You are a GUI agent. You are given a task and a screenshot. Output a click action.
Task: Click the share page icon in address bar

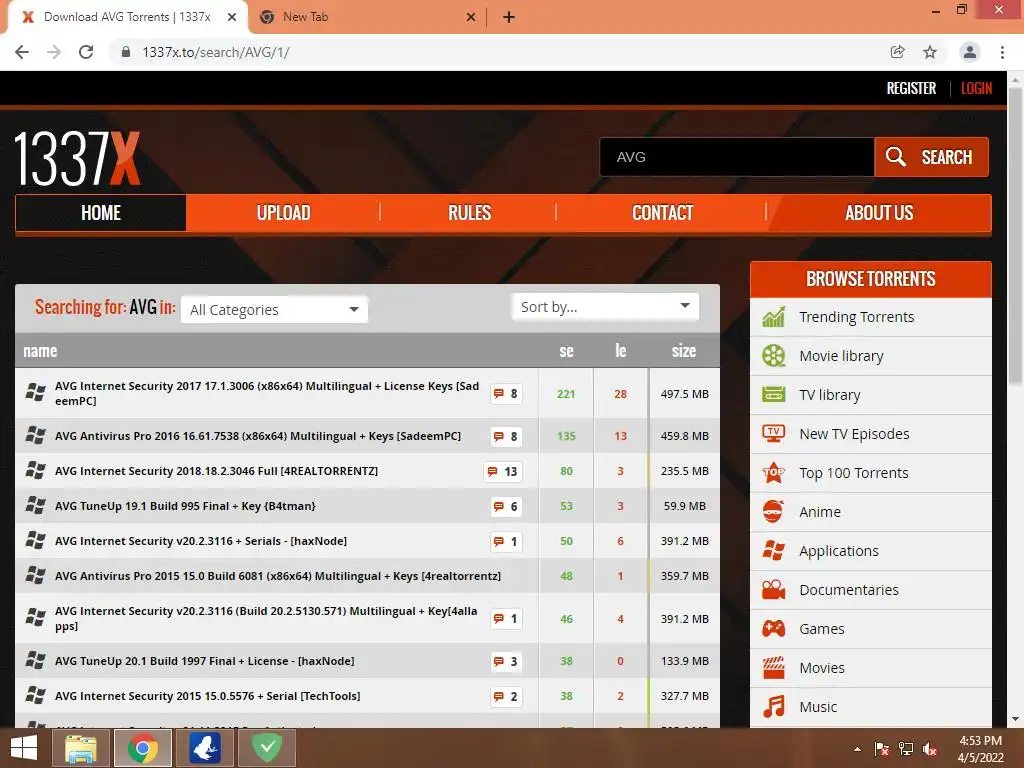(898, 52)
